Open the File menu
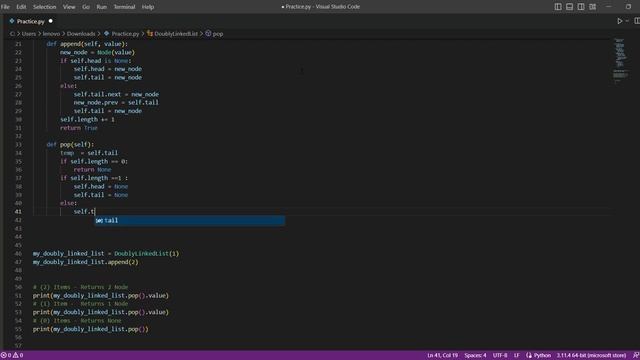Screen dimensions: 640x360 point(5,7)
